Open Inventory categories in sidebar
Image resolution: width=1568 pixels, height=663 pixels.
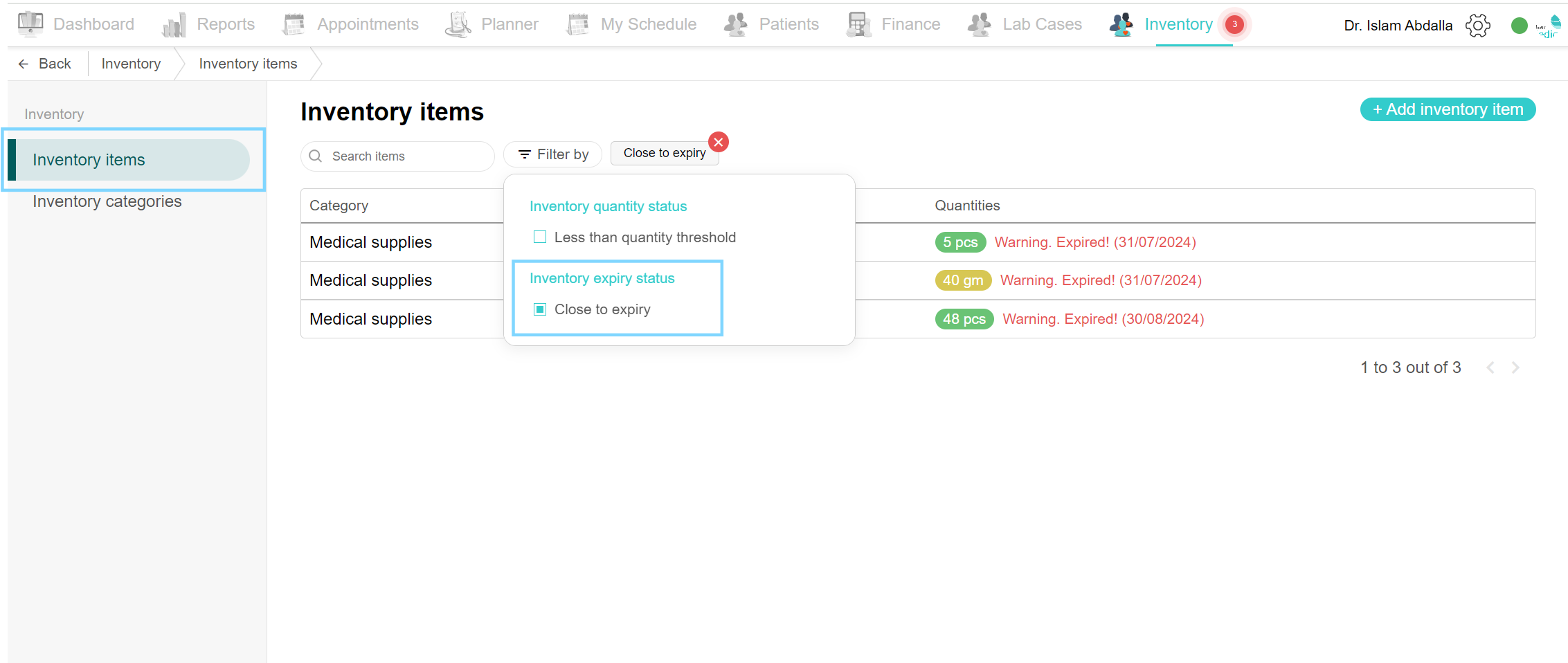coord(107,201)
